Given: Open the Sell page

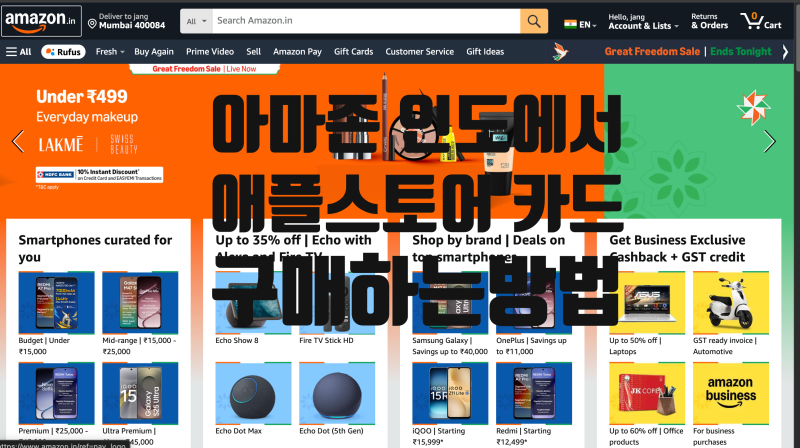Looking at the screenshot, I should (x=253, y=52).
